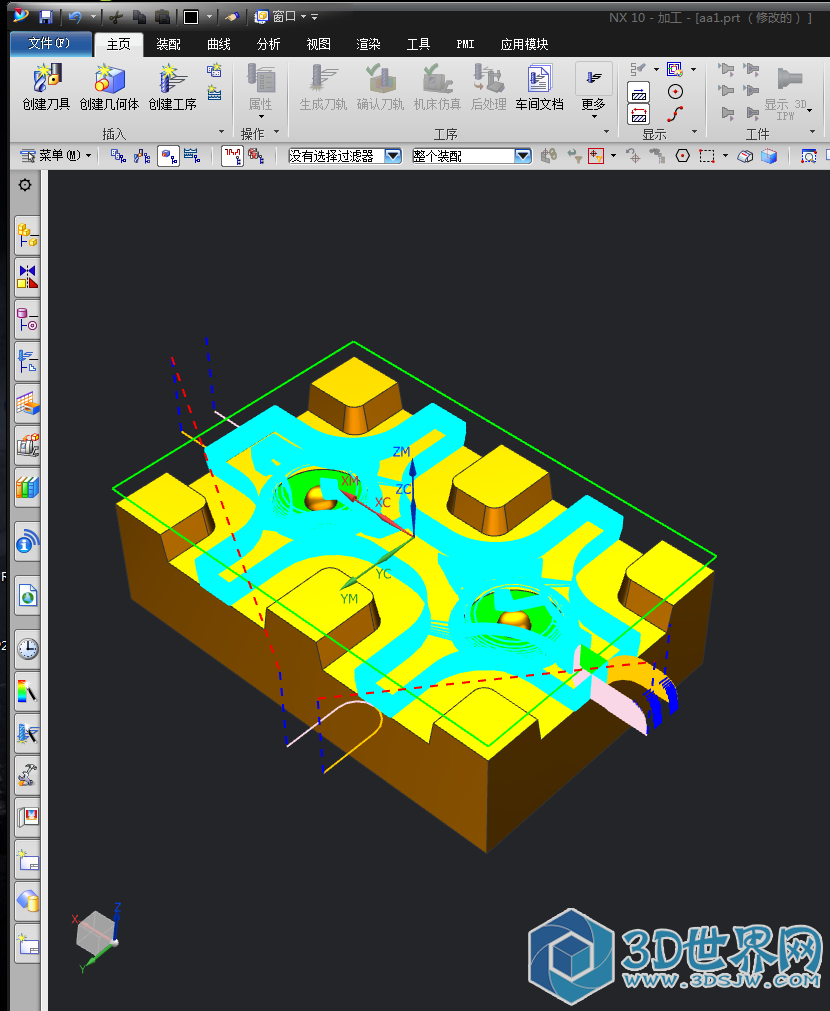Toggle the first selection bar filter icon
Screen dimensions: 830x1011
118,156
